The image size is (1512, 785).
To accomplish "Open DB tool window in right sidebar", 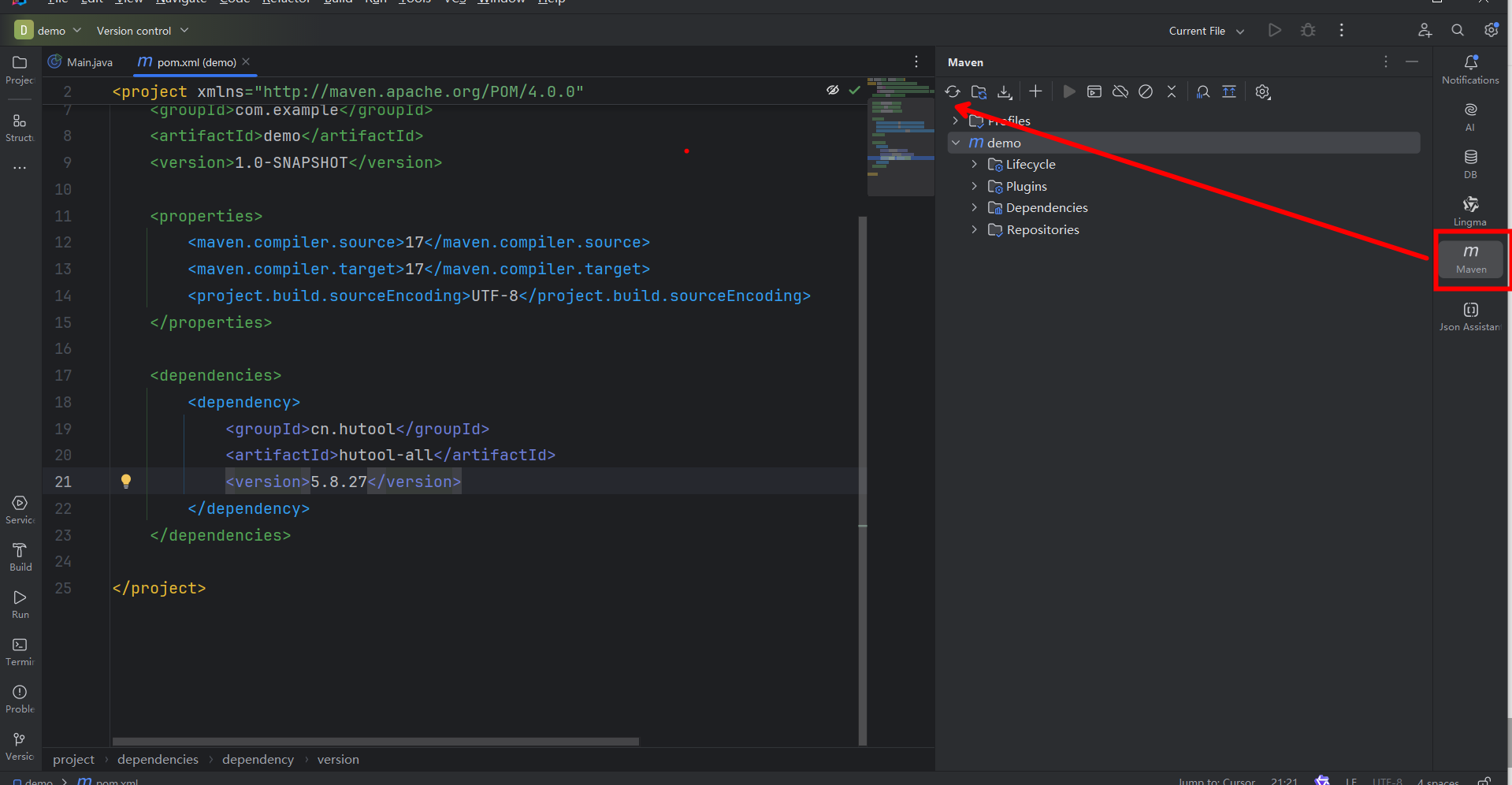I will coord(1470,164).
